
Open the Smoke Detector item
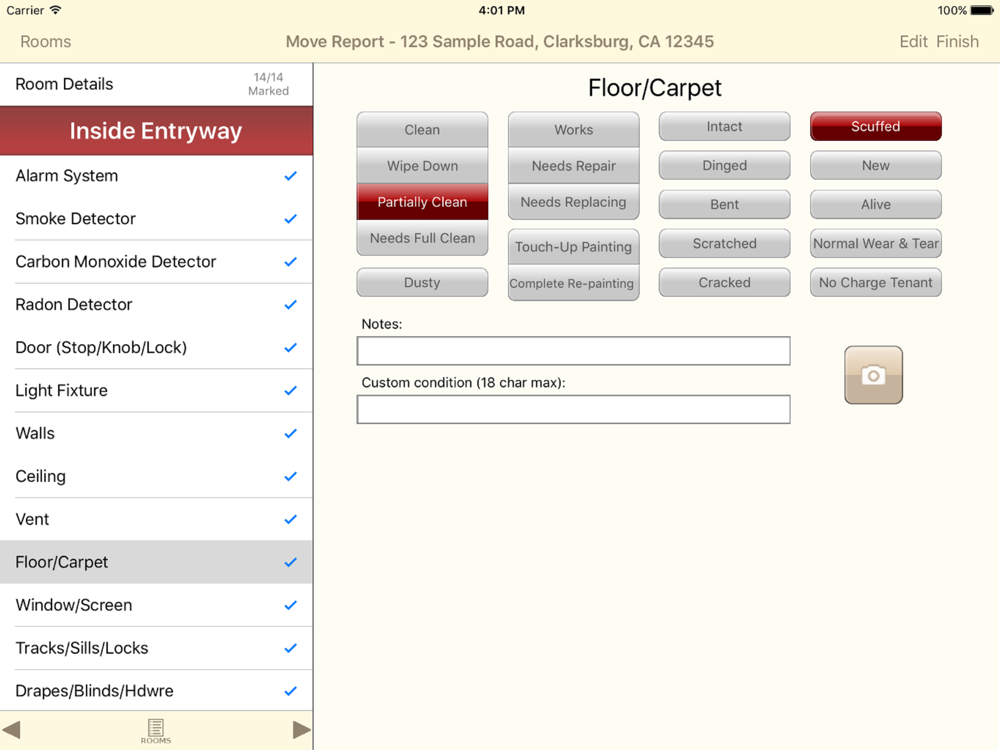156,219
